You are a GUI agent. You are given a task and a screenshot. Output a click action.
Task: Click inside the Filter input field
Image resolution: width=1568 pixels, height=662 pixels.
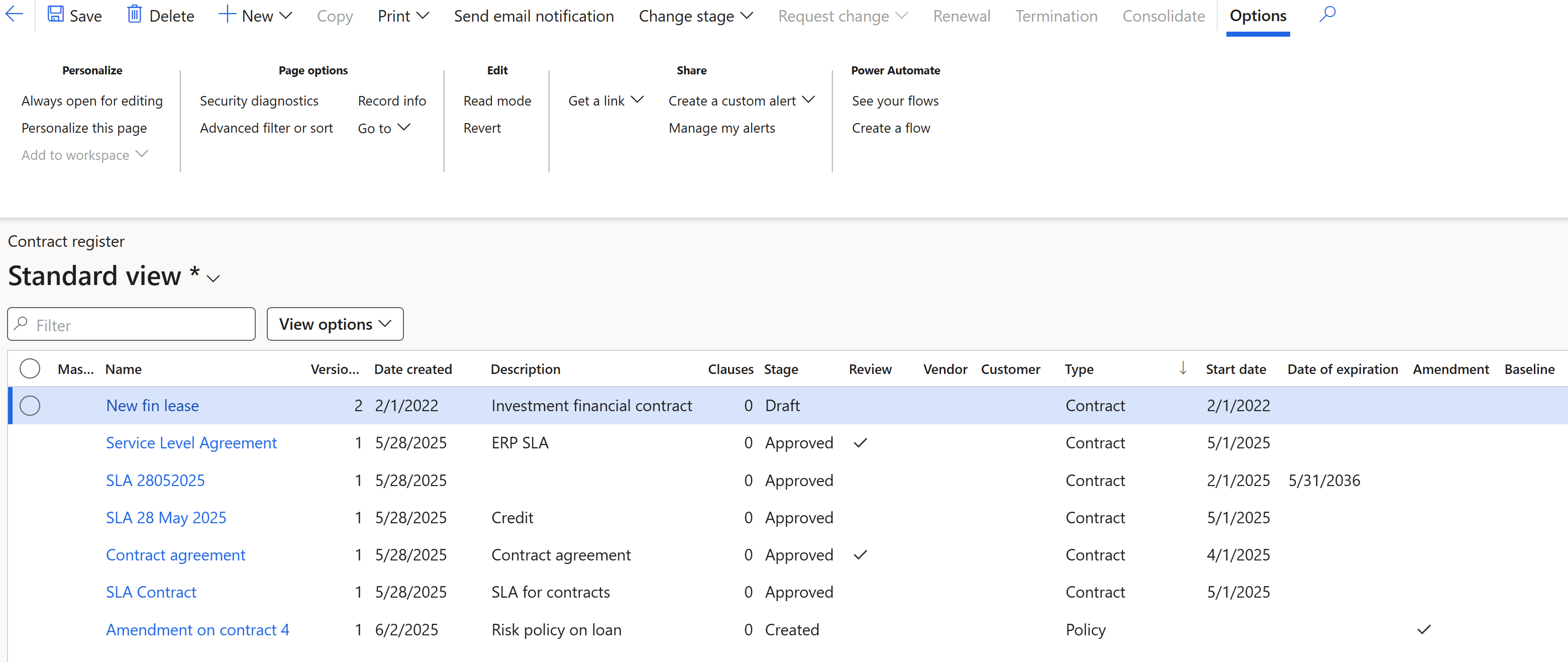pyautogui.click(x=122, y=325)
